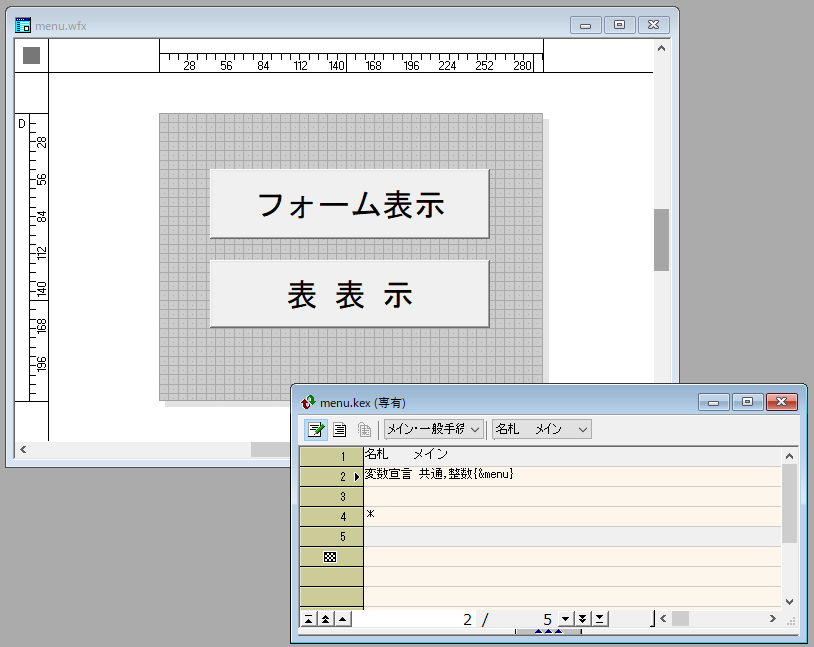The height and width of the screenshot is (647, 814).
Task: Minimize the menu.wfx window
Action: pyautogui.click(x=586, y=25)
